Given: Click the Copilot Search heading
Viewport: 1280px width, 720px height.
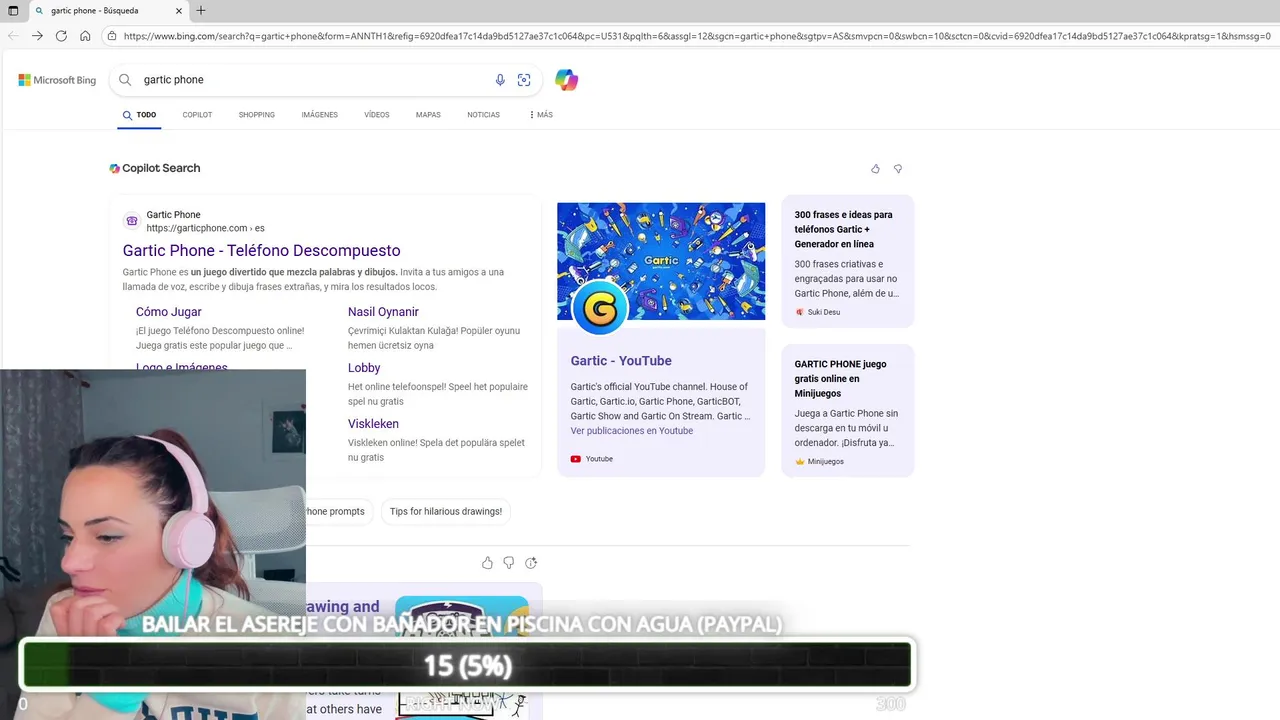Looking at the screenshot, I should (x=161, y=168).
